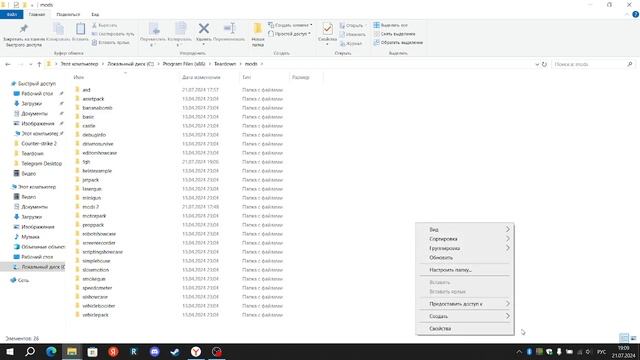Viewport: 640px width, 360px height.
Task: Click Edit in the ribbon Open group
Action: pyautogui.click(x=352, y=34)
